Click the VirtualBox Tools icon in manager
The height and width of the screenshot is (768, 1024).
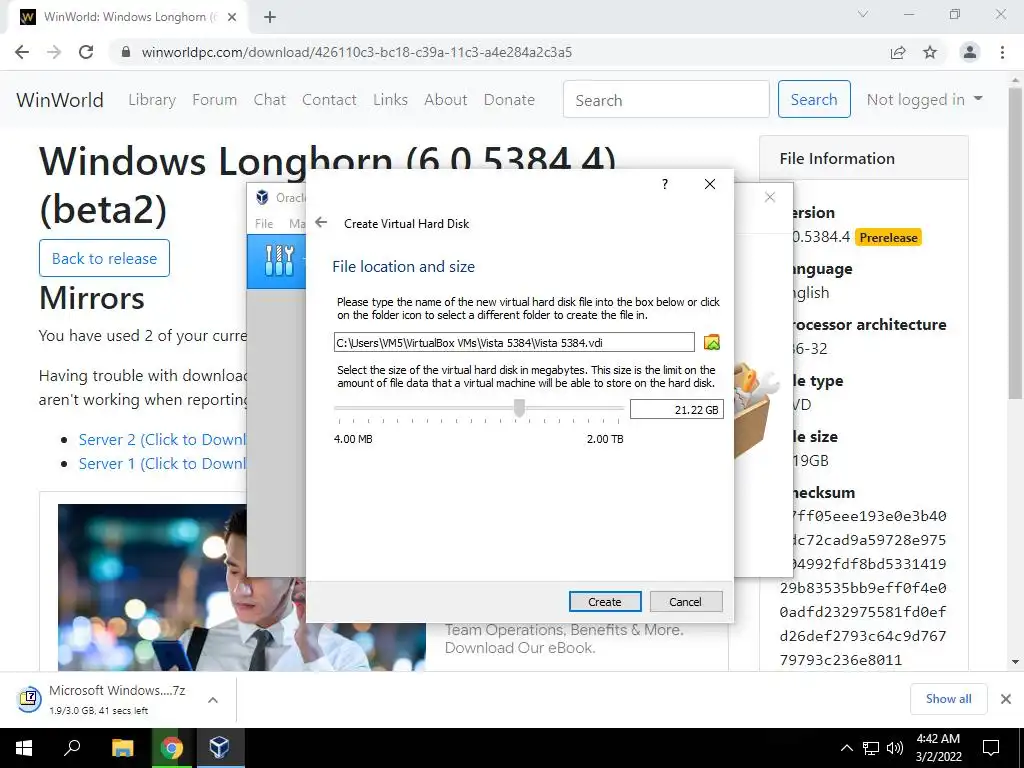point(280,261)
